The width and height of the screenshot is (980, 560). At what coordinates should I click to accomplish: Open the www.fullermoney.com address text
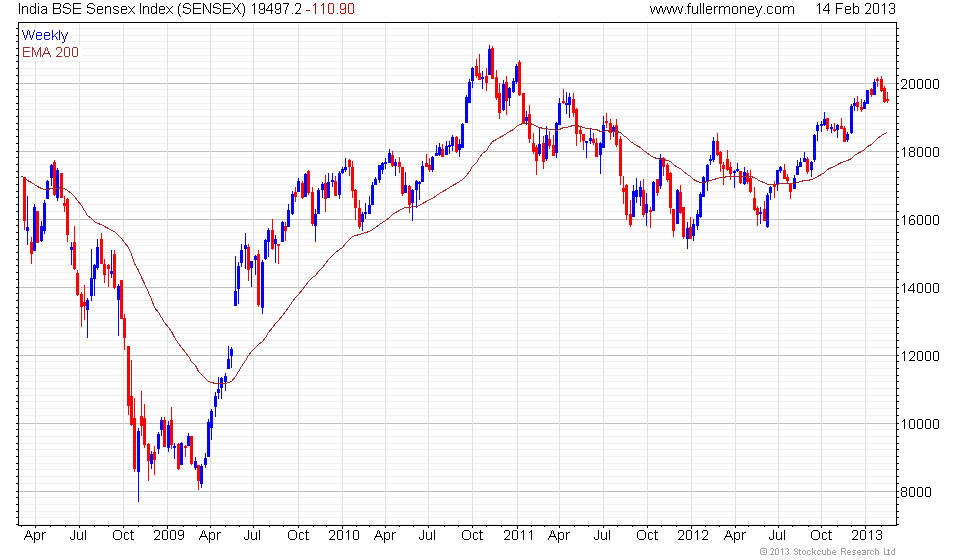[722, 9]
